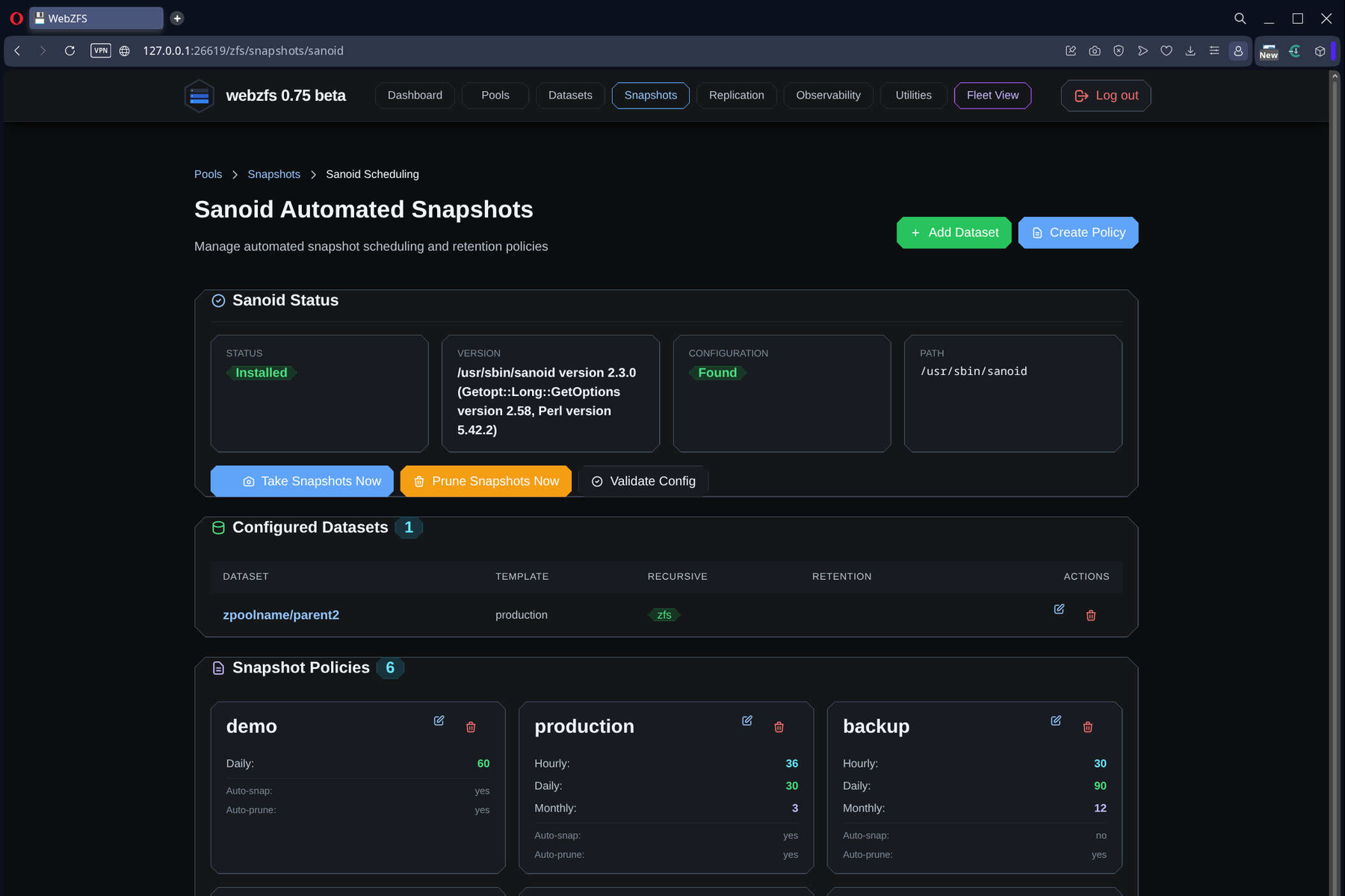The height and width of the screenshot is (896, 1345).
Task: Click Take Snapshots Now button
Action: pyautogui.click(x=302, y=481)
